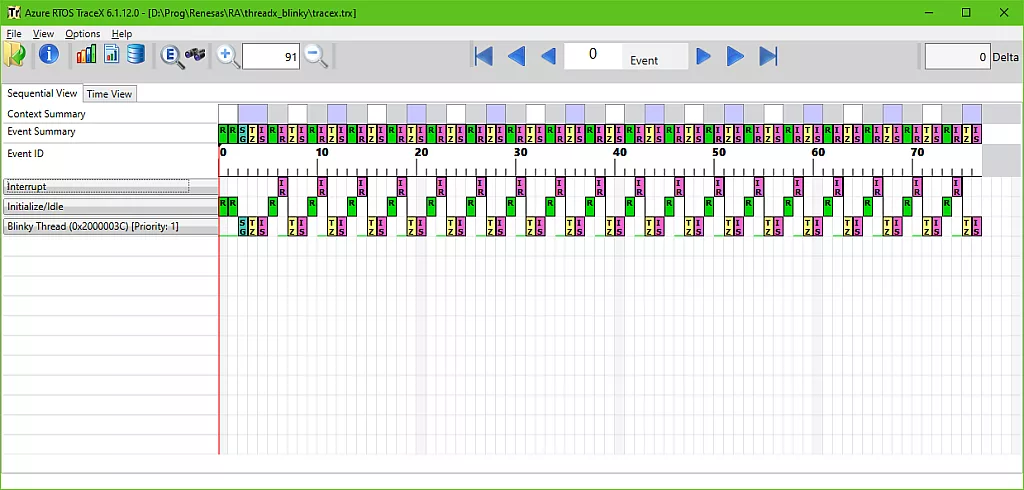Open event search magnifier with E icon
The width and height of the screenshot is (1024, 490).
[x=171, y=56]
